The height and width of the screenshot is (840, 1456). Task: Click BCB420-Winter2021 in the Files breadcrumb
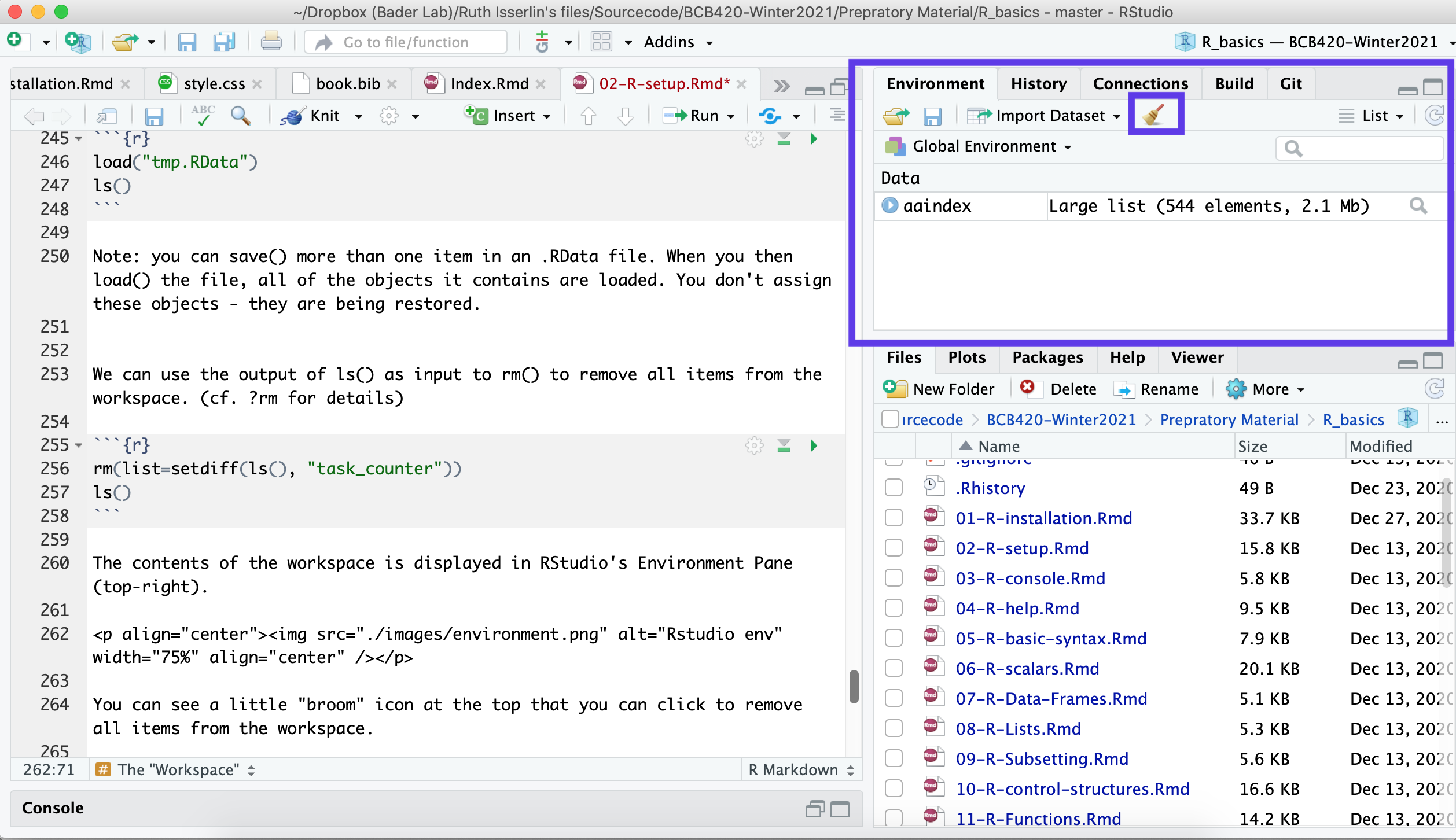point(1061,419)
